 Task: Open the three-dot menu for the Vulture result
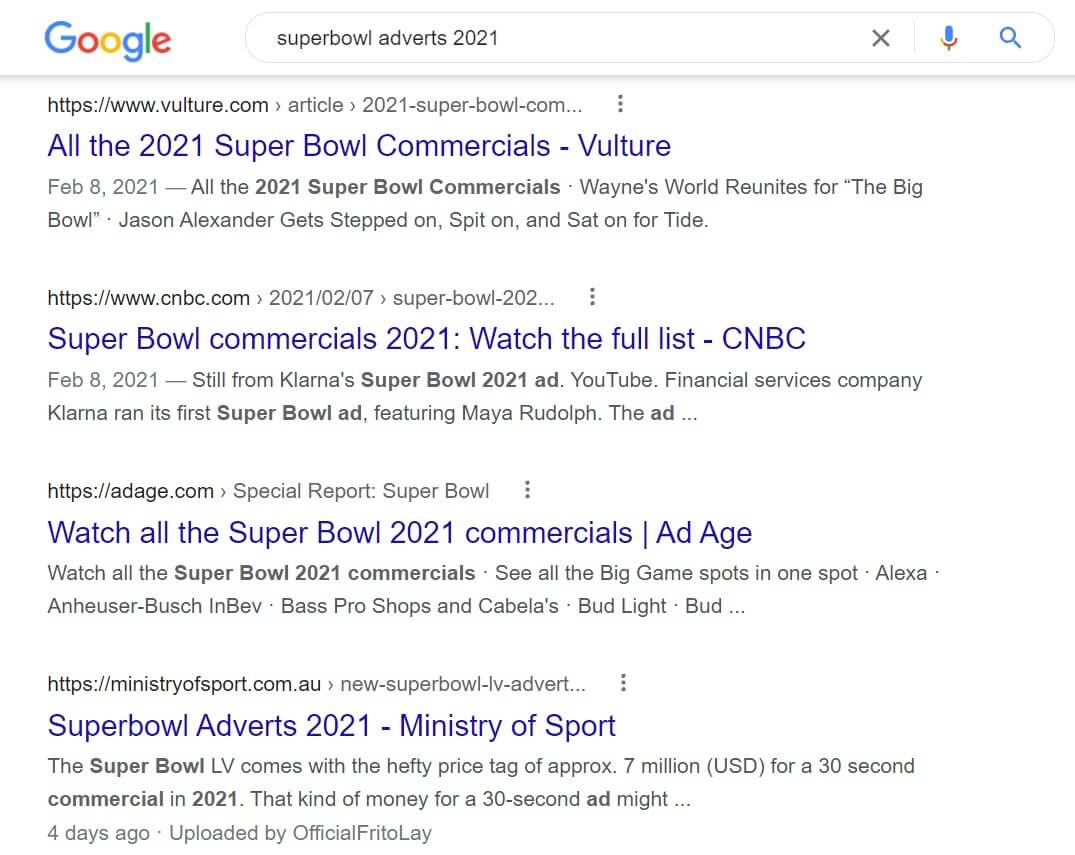tap(620, 104)
